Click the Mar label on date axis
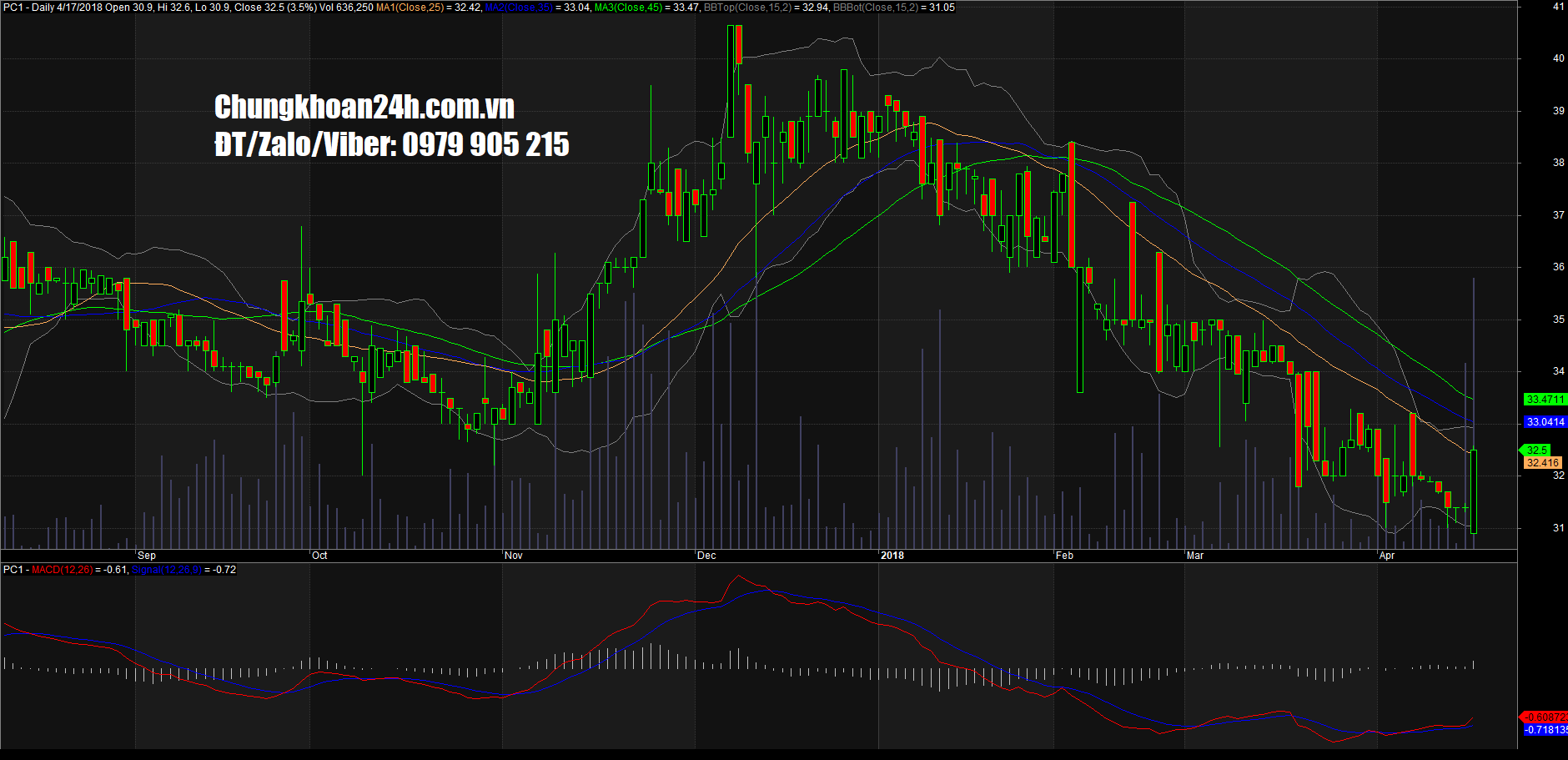 click(1195, 556)
